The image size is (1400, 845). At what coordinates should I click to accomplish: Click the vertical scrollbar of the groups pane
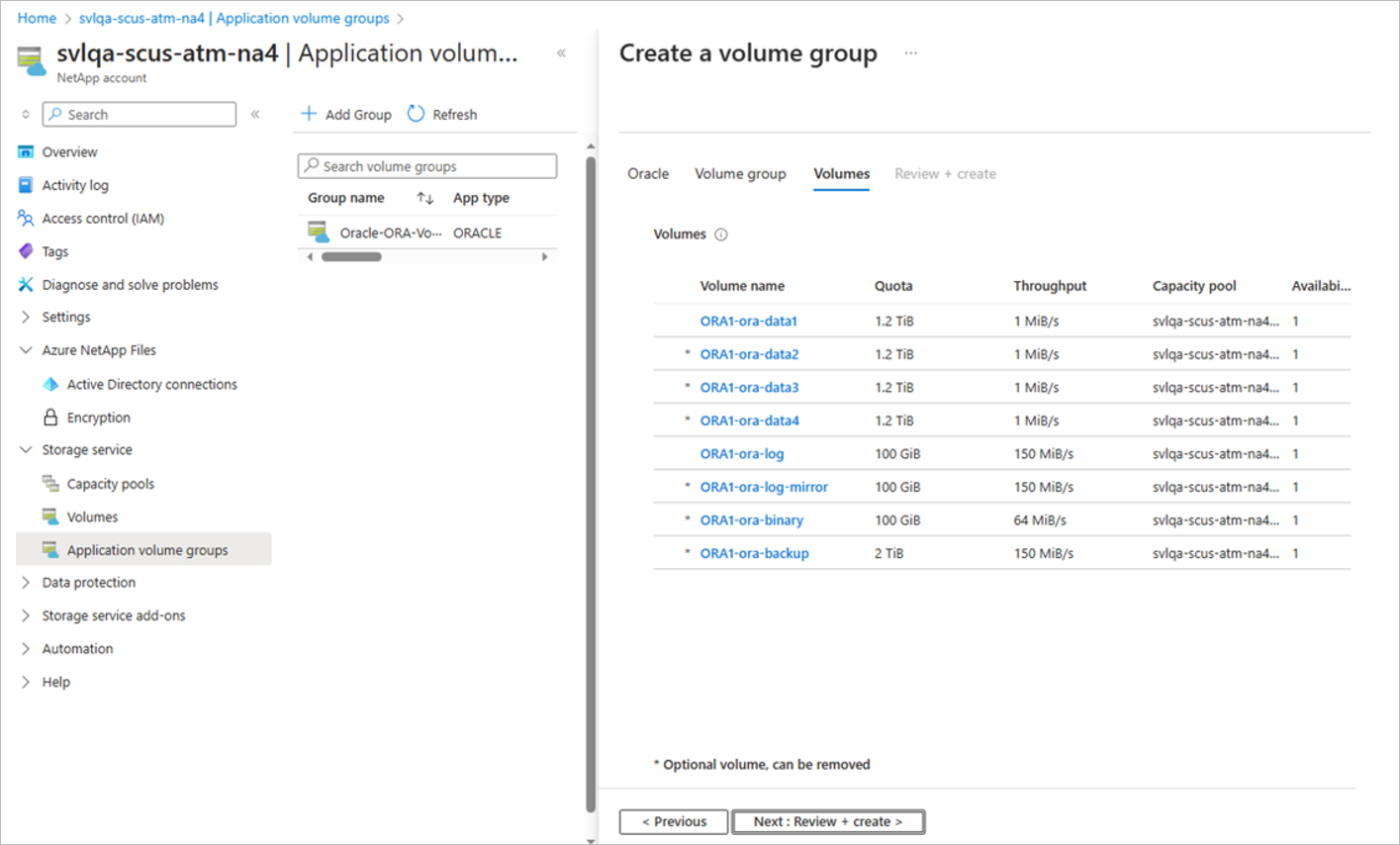(x=591, y=485)
